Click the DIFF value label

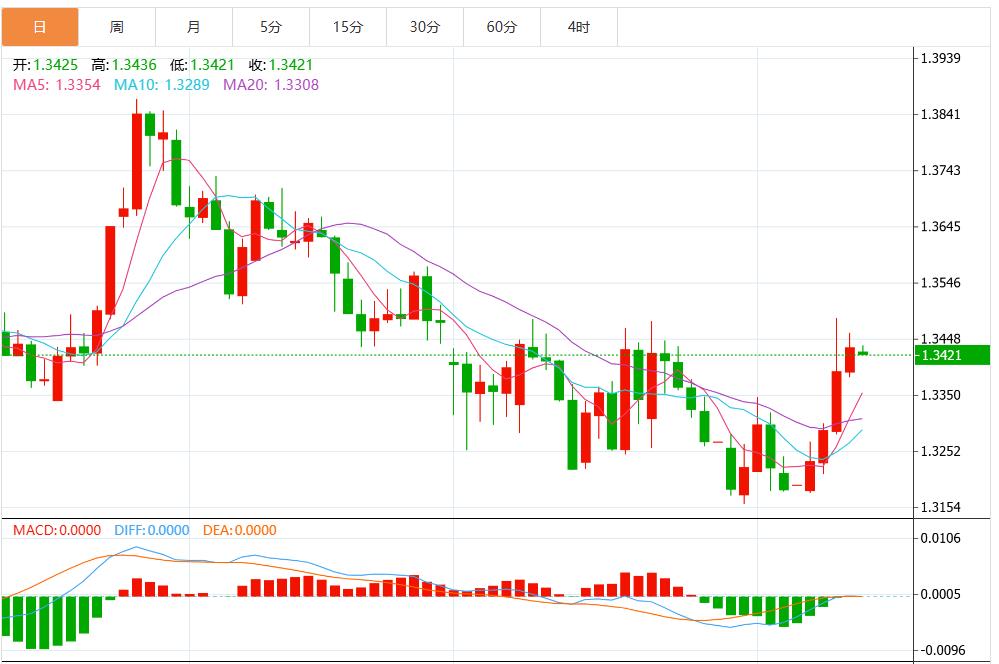150,530
